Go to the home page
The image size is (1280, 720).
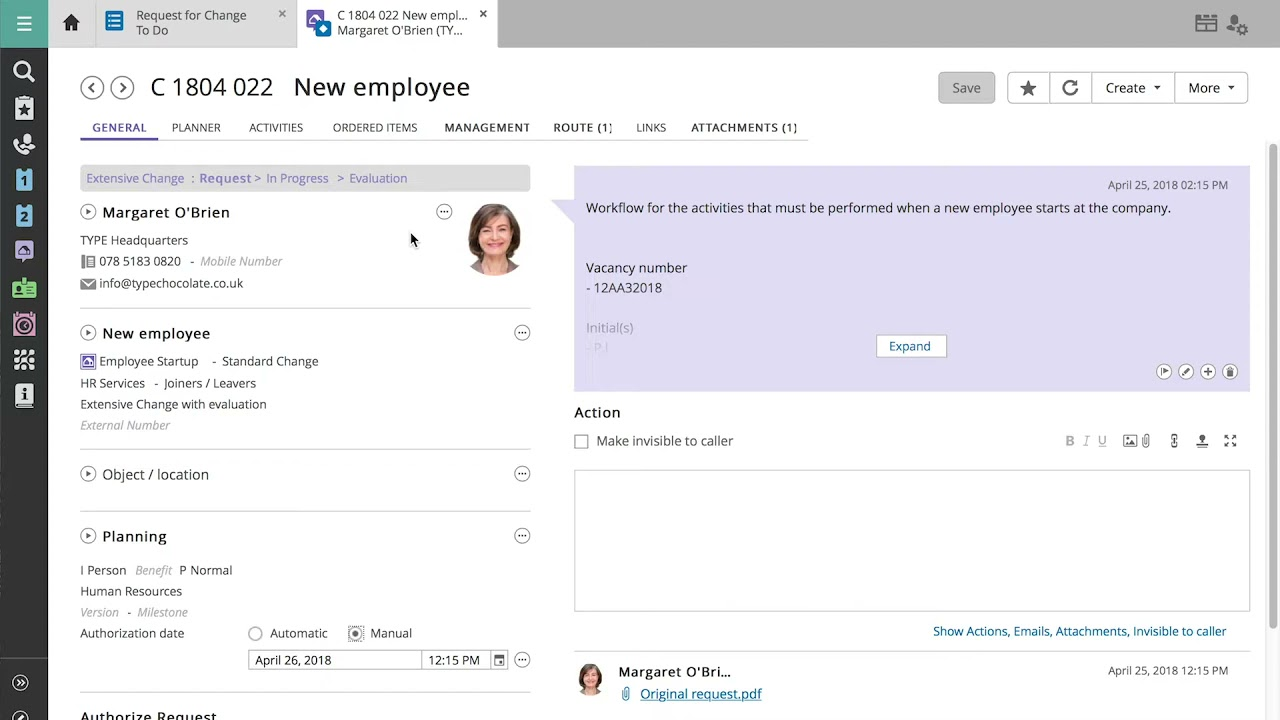(71, 23)
